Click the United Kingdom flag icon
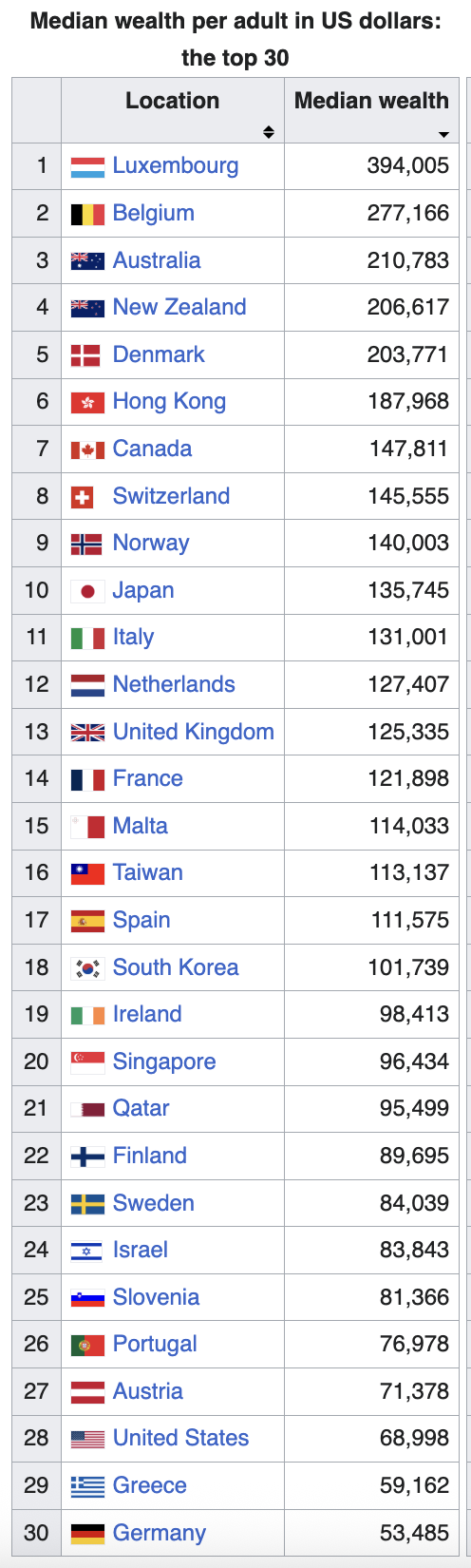The width and height of the screenshot is (471, 1568). click(87, 733)
